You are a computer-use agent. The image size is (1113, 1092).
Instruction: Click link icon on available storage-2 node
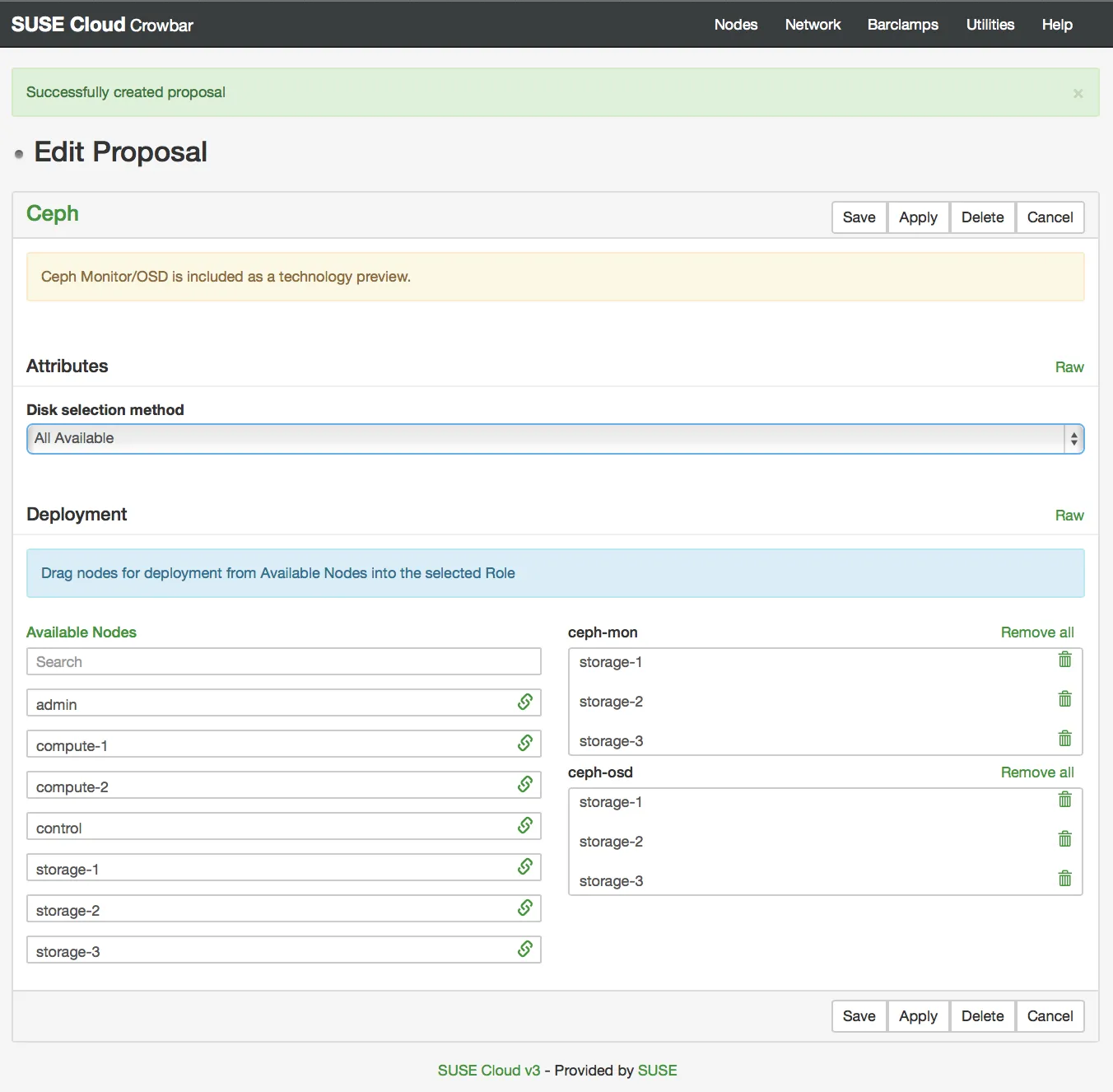(525, 908)
